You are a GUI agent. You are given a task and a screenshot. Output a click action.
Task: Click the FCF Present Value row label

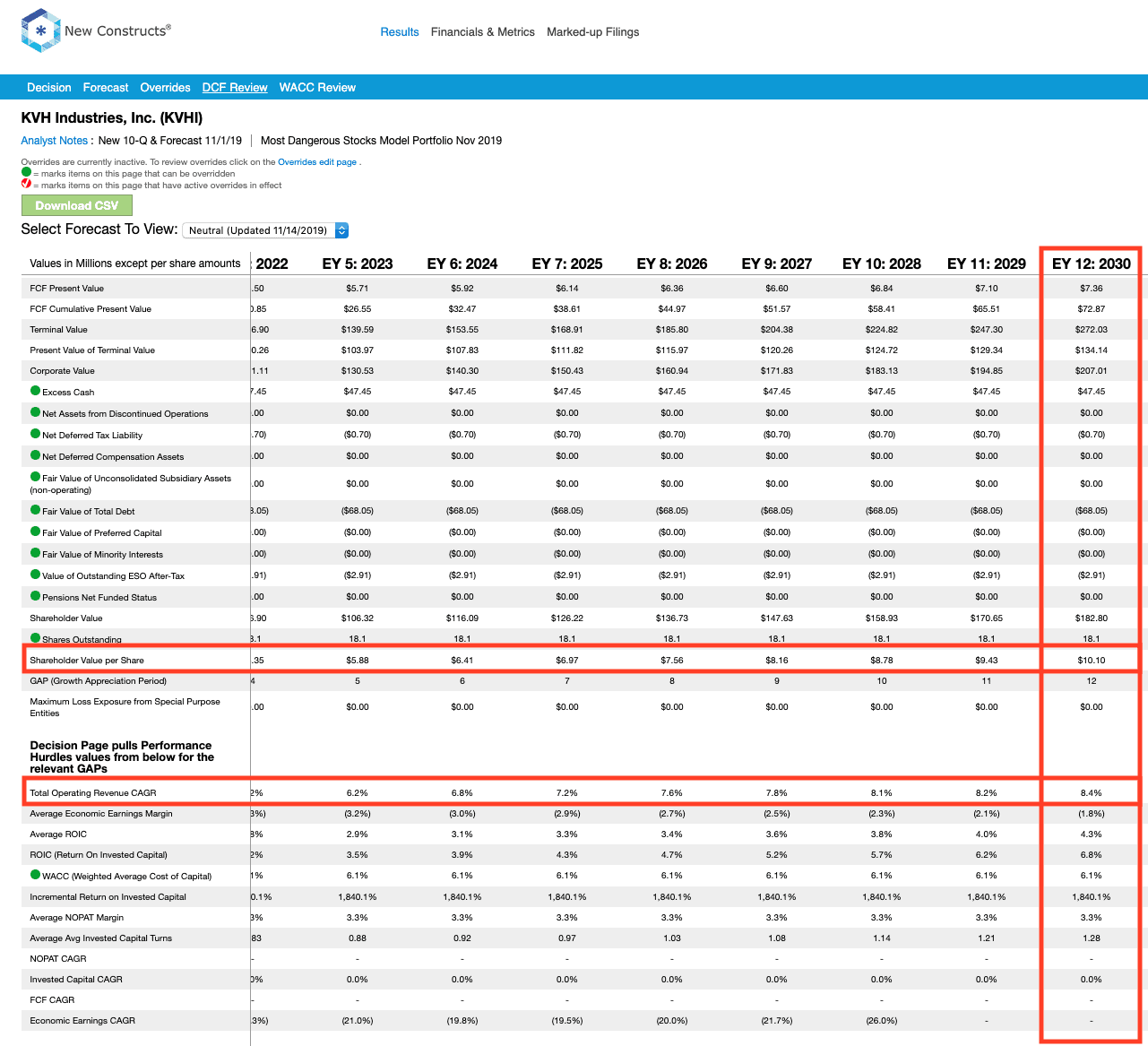[67, 289]
